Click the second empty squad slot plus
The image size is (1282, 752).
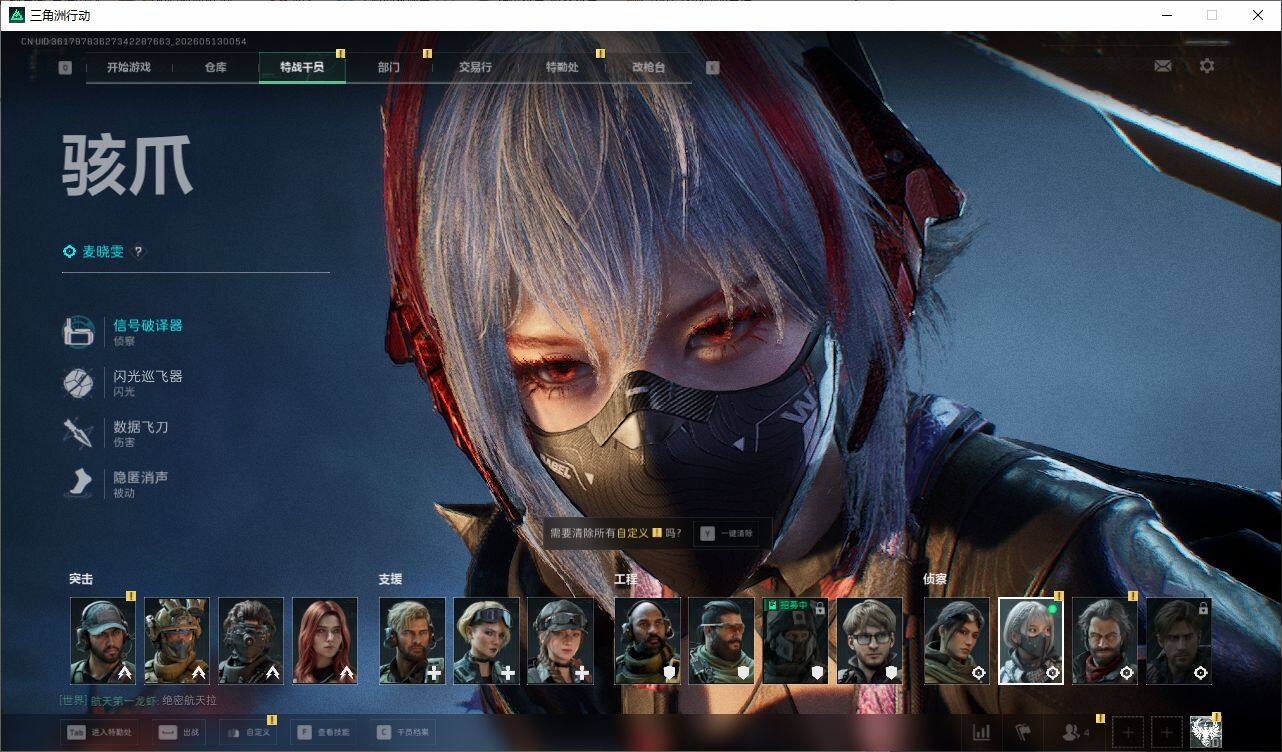coord(1166,733)
